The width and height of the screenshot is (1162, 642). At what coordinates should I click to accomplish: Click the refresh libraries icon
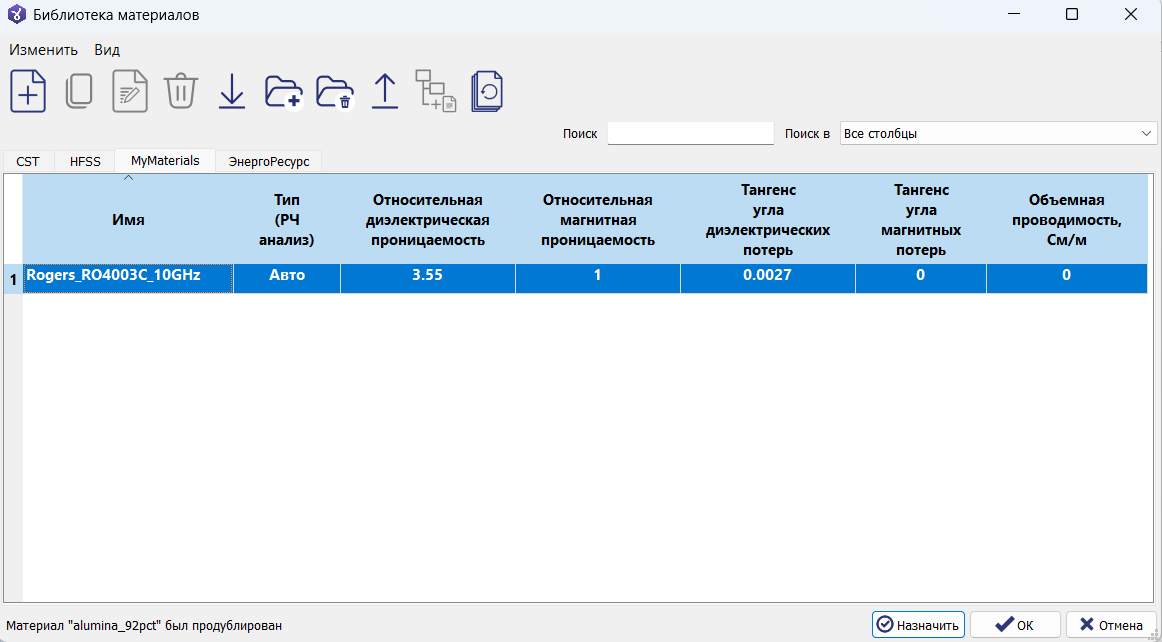pos(488,91)
